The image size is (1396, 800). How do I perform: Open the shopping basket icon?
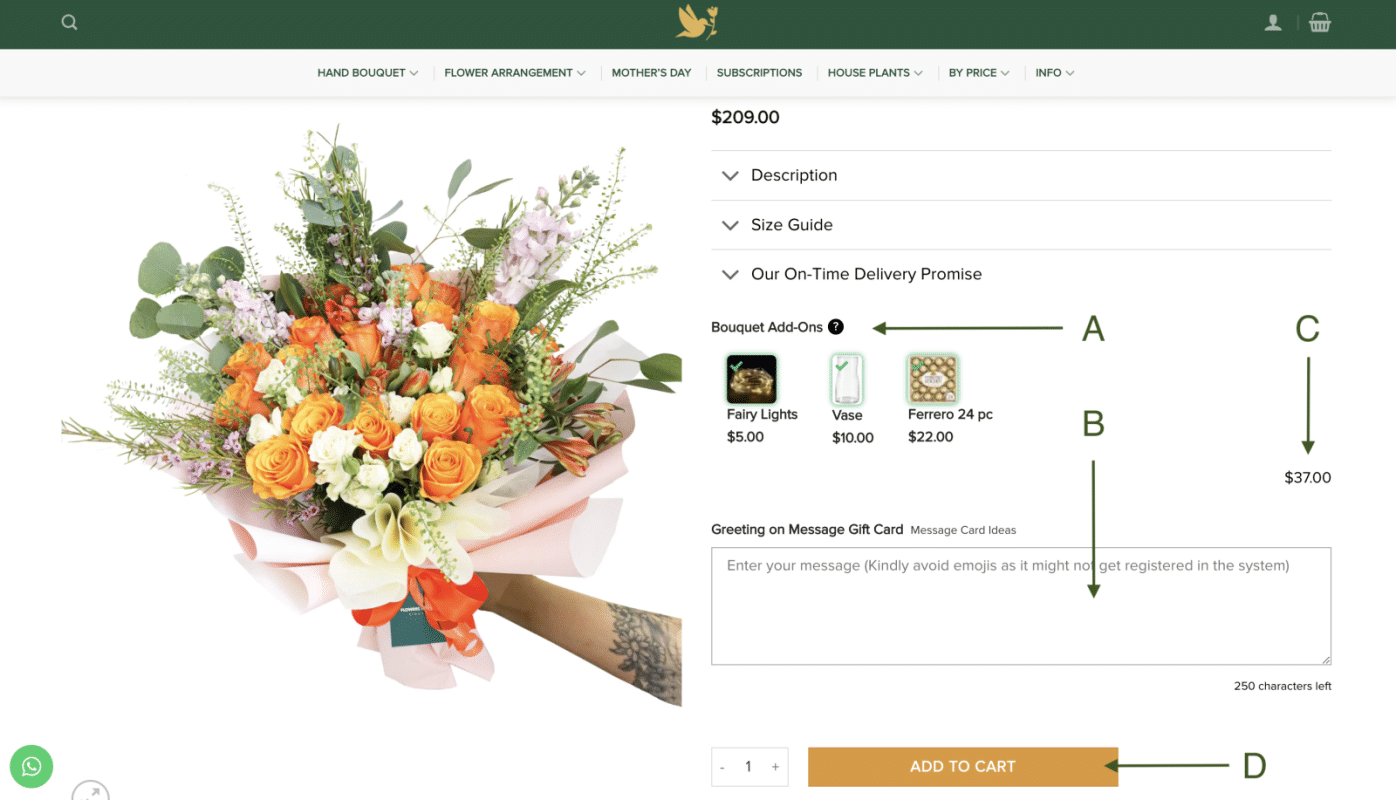pos(1320,22)
